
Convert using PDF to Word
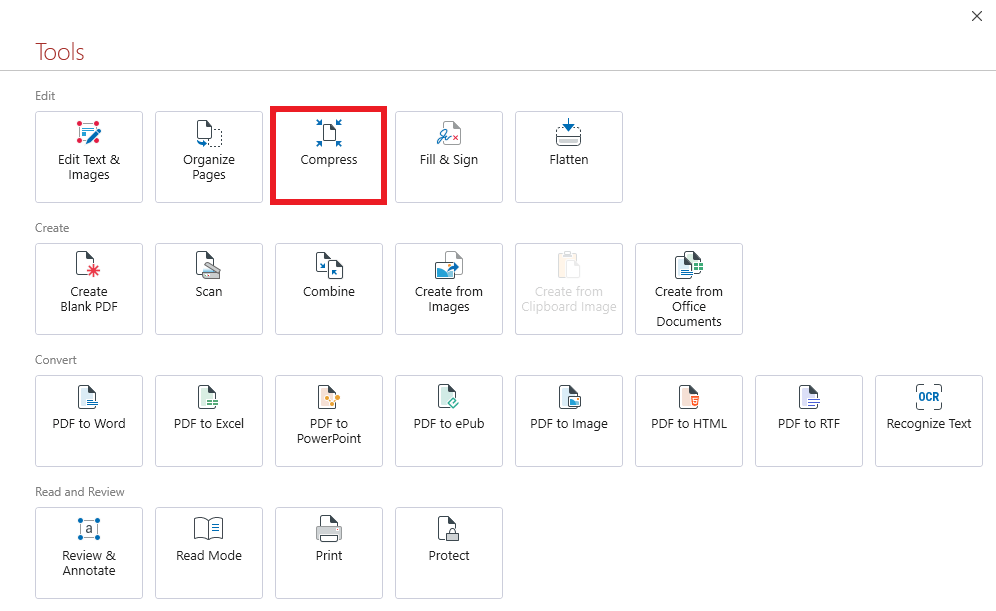point(89,421)
